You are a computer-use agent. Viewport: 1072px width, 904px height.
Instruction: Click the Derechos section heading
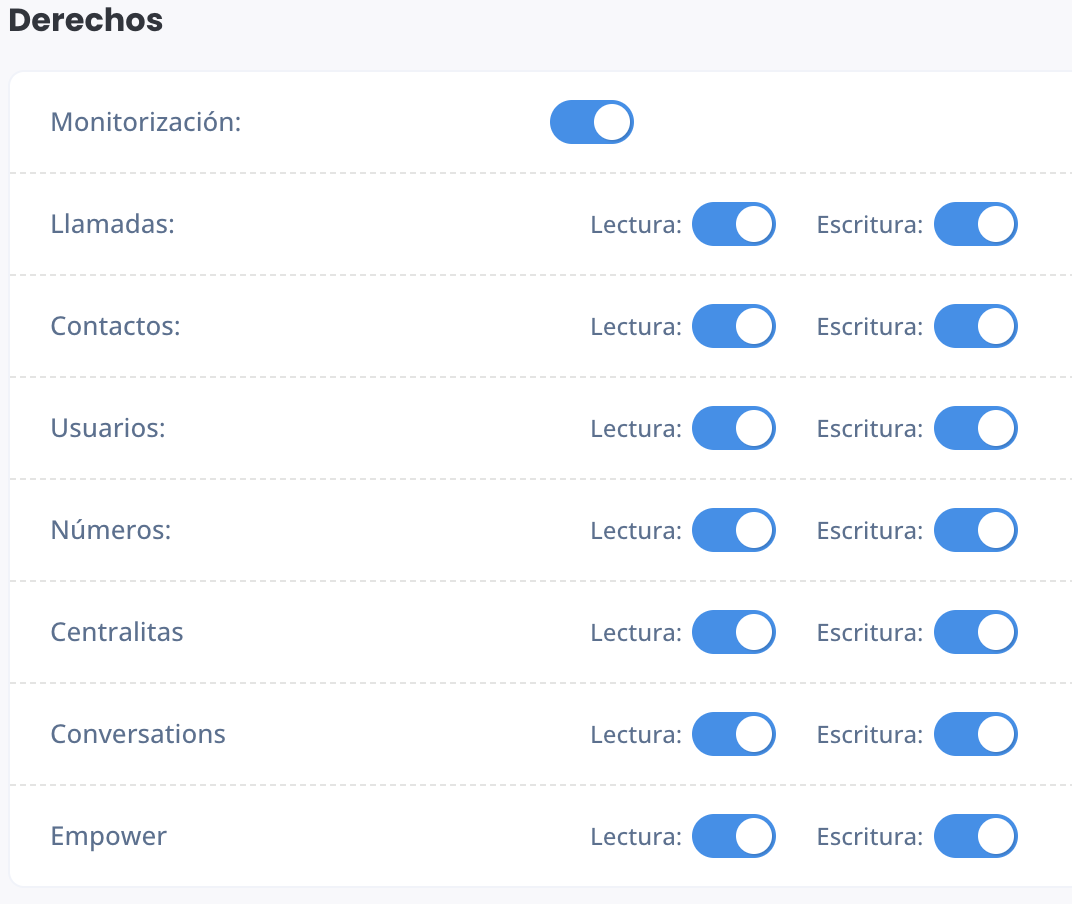click(86, 20)
